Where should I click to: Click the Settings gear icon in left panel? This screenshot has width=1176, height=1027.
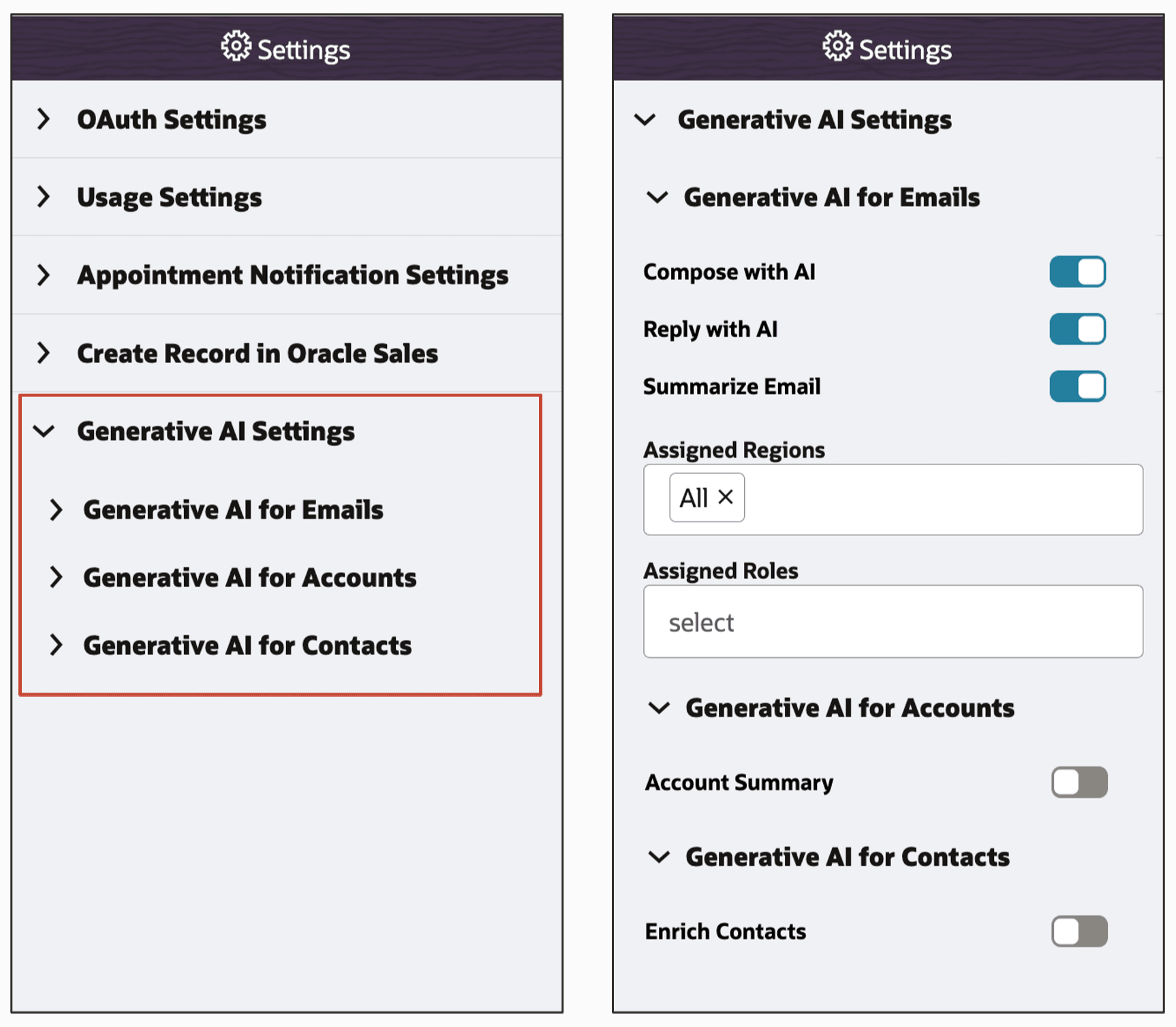pos(236,47)
